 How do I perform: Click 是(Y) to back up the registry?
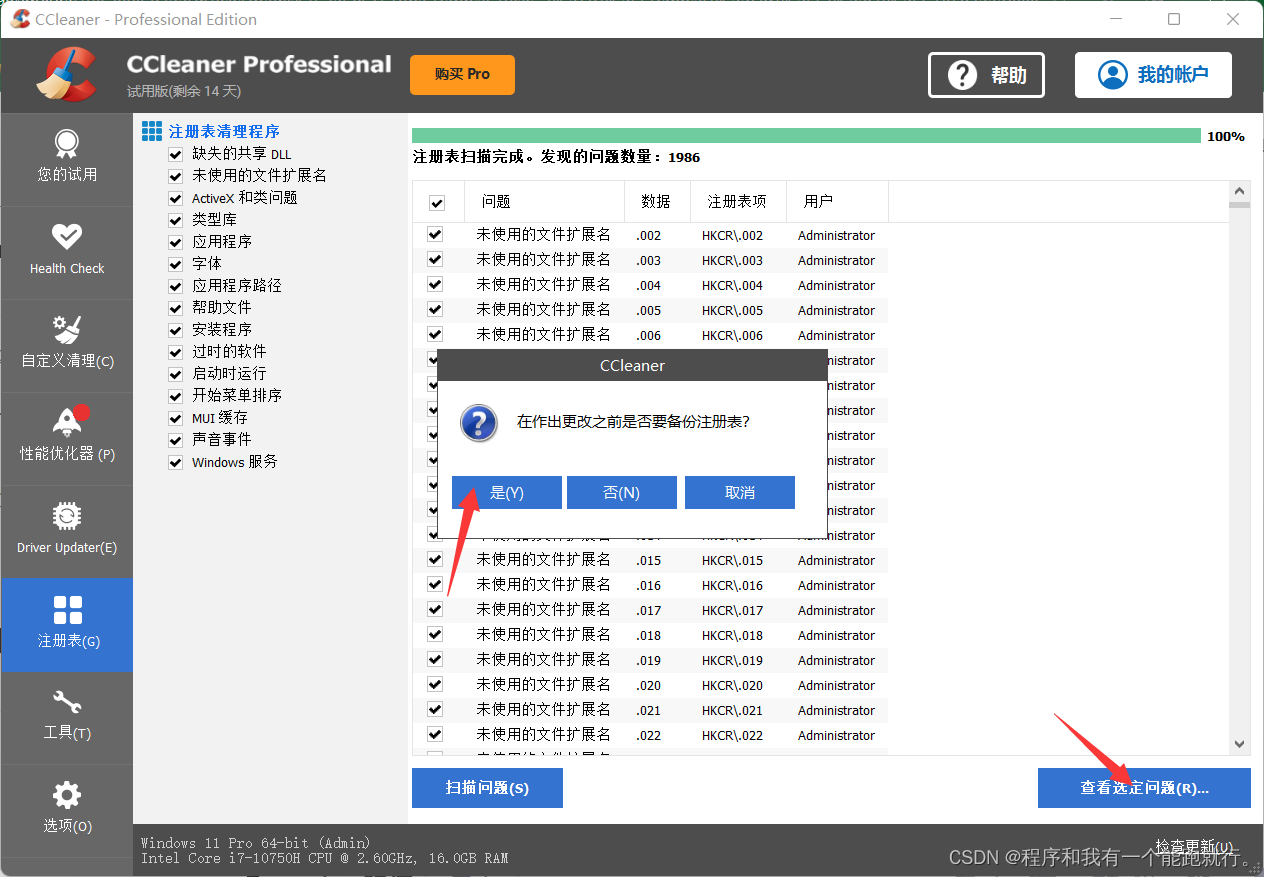click(506, 492)
